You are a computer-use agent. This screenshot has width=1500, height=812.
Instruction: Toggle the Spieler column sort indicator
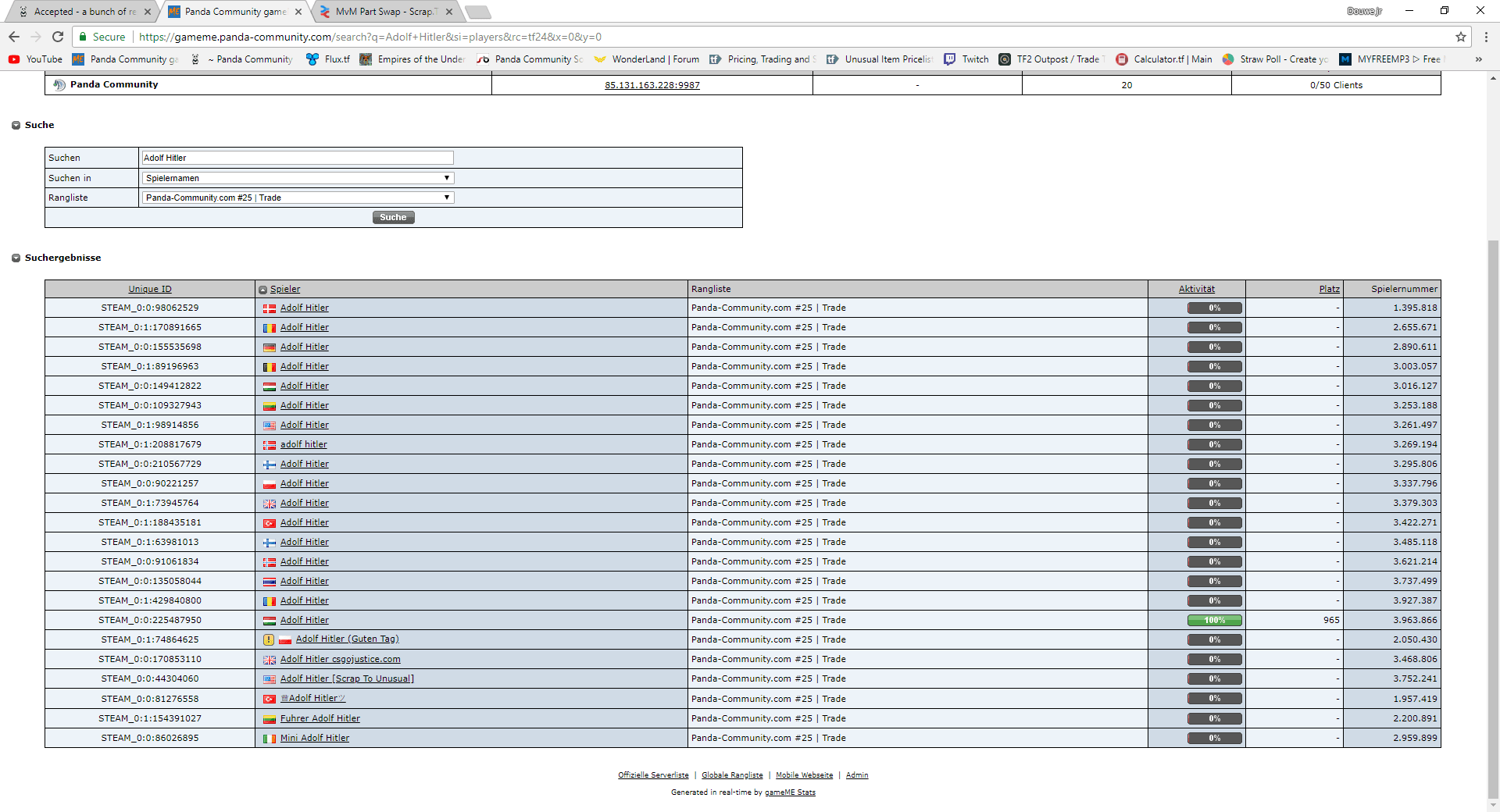[263, 290]
